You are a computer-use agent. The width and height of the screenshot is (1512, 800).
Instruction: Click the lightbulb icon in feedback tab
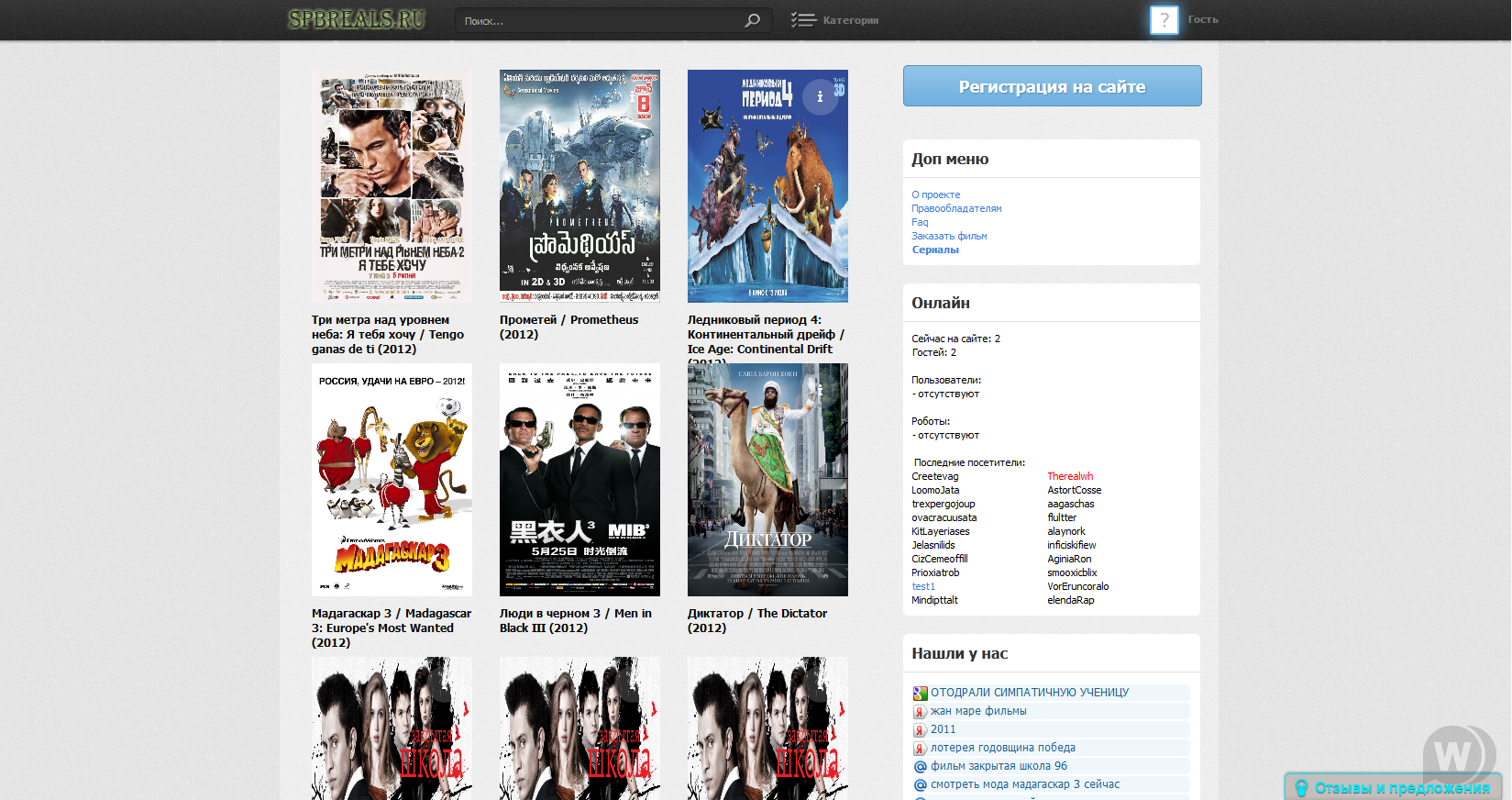[x=1300, y=788]
